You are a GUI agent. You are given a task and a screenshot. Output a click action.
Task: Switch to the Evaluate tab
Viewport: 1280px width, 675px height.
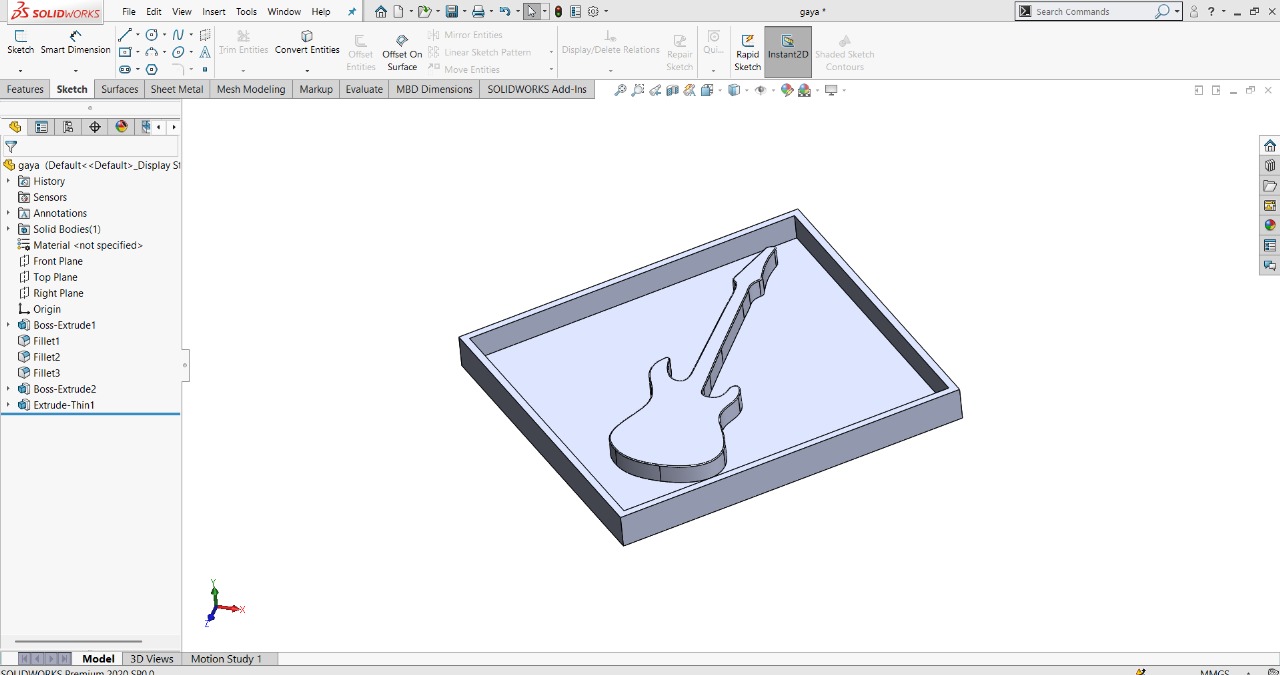364,89
